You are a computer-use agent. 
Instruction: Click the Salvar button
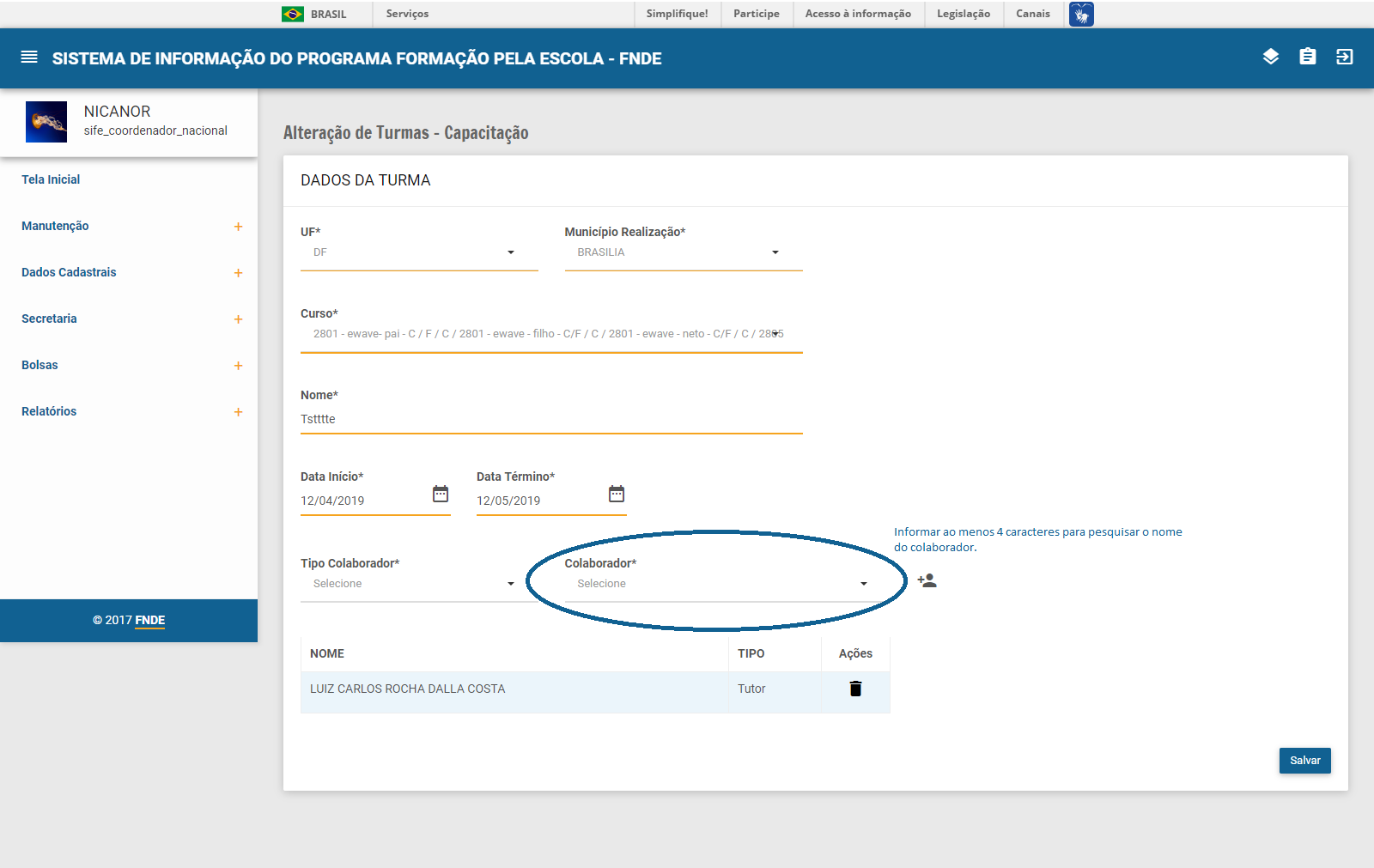coord(1305,761)
